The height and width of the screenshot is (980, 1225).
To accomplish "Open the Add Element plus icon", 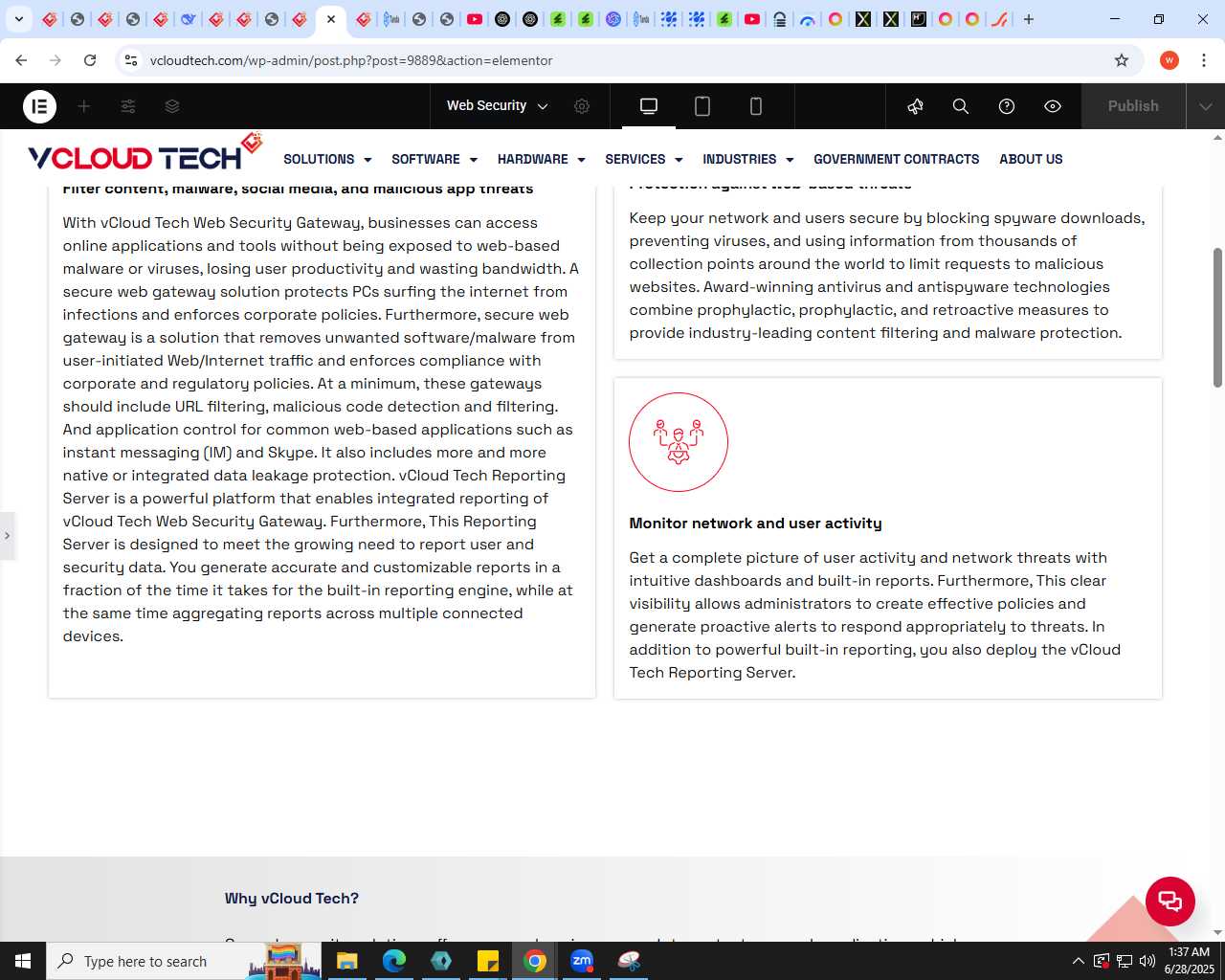I will (84, 106).
